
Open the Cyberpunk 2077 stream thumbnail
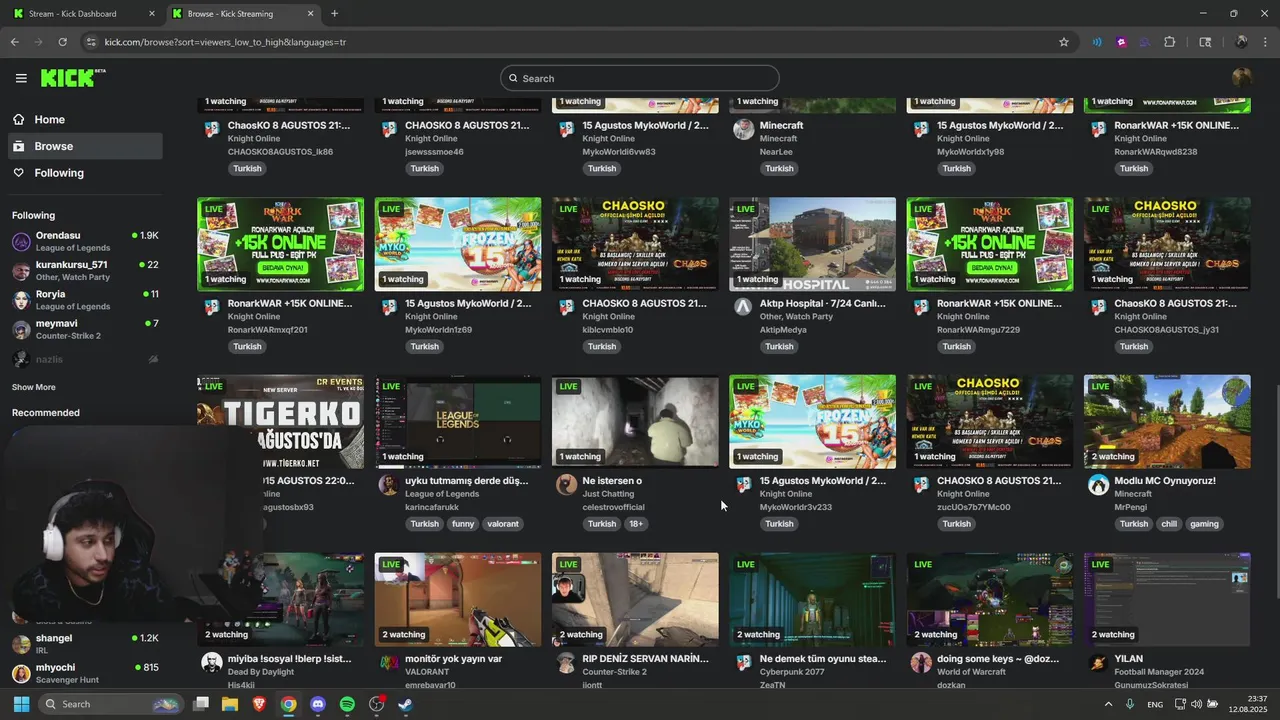pos(812,599)
